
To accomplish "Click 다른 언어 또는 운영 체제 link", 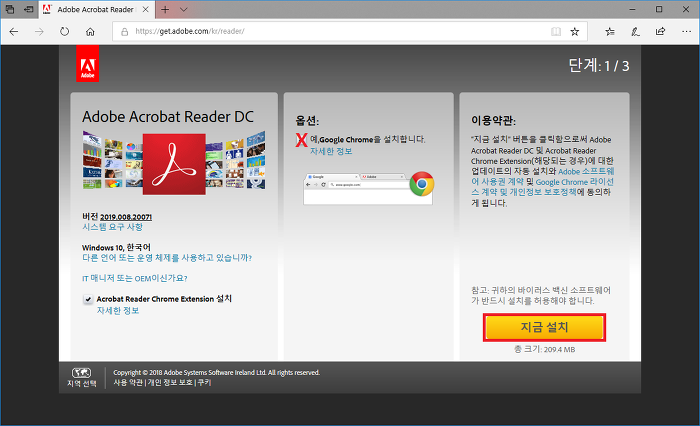I will tap(167, 258).
